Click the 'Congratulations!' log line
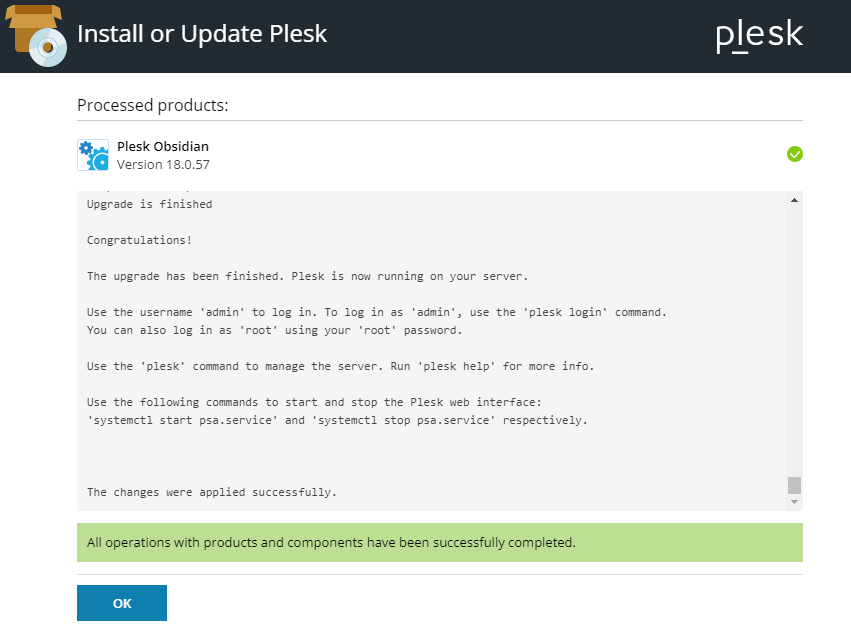This screenshot has width=851, height=625. pyautogui.click(x=139, y=240)
